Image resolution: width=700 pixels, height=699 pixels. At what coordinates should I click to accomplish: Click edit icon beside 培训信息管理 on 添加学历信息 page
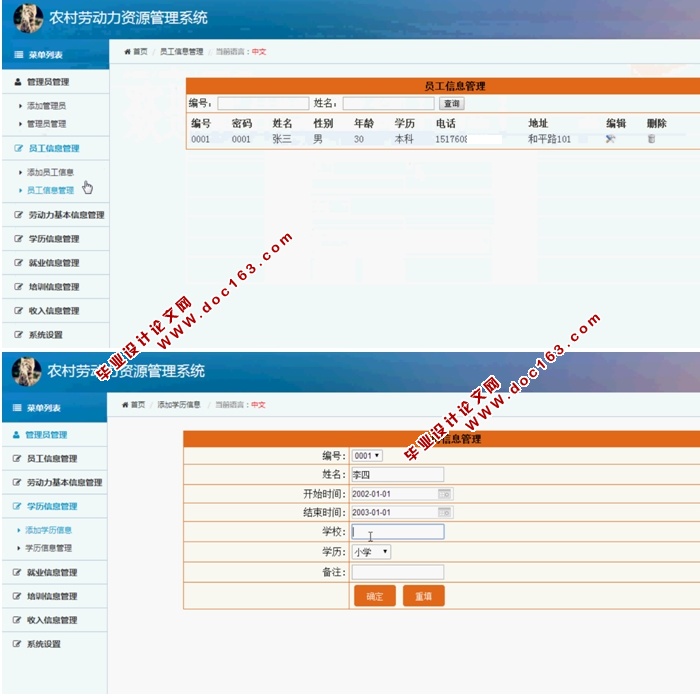coord(17,596)
